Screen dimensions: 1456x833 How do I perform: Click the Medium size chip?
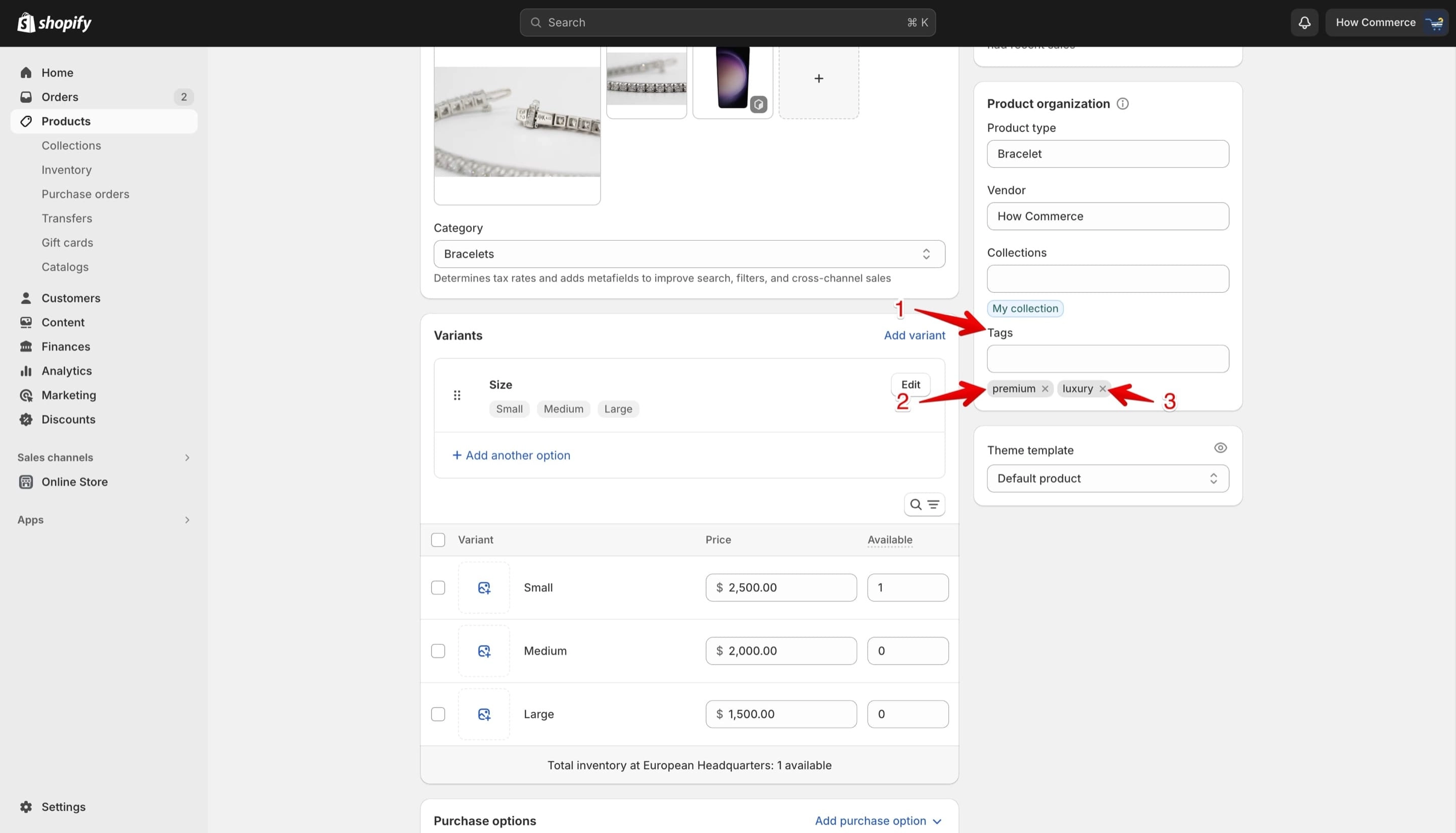point(563,409)
